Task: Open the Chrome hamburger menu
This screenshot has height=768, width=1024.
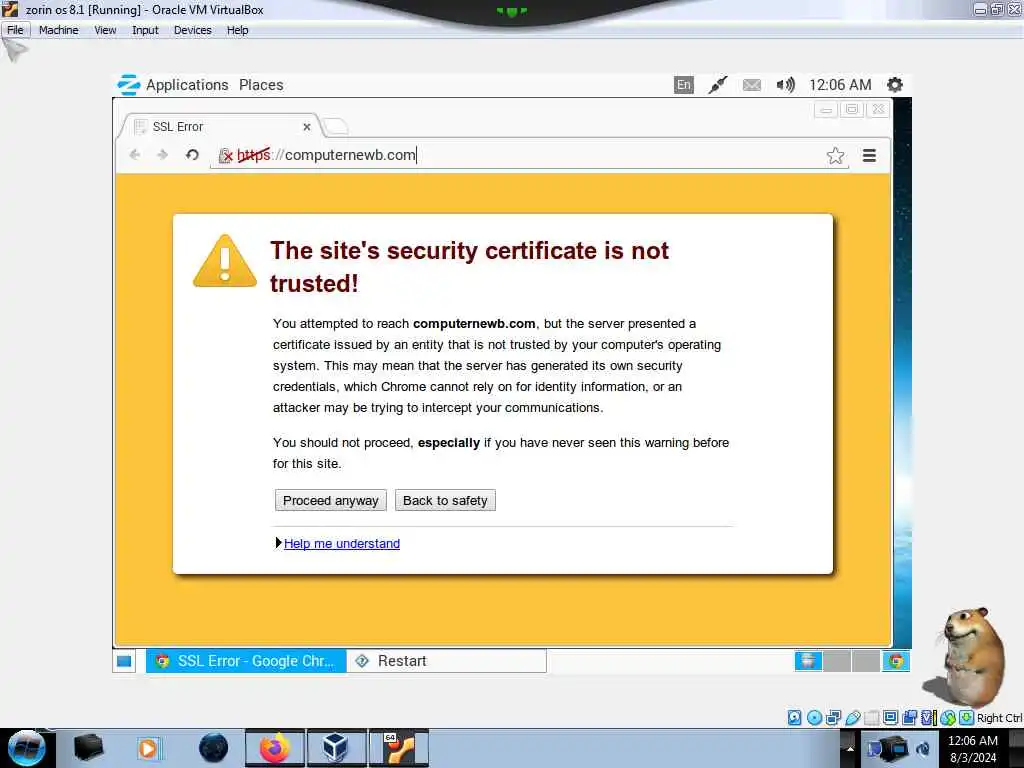Action: click(869, 155)
